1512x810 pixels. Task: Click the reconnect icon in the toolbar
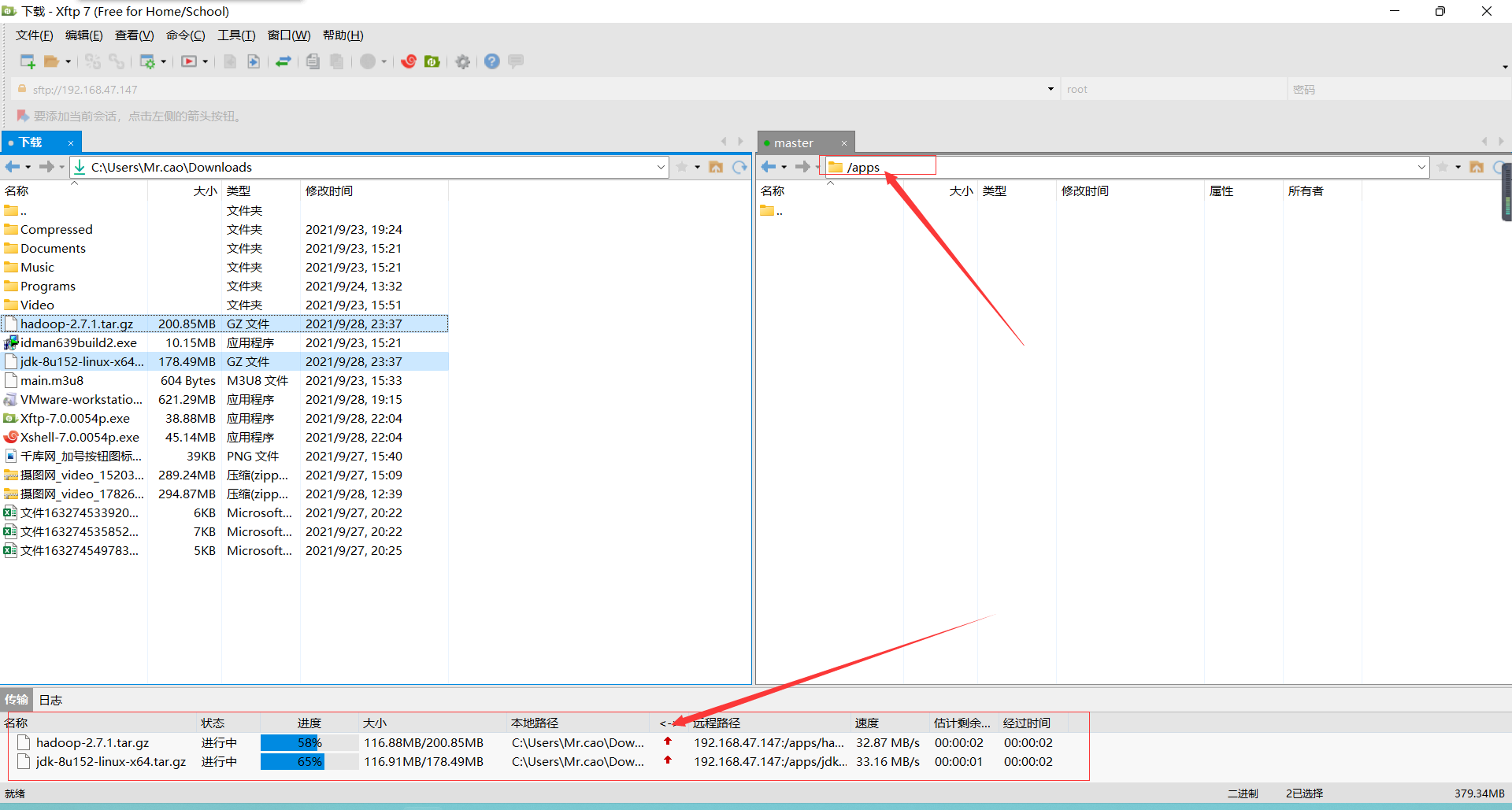tap(93, 61)
